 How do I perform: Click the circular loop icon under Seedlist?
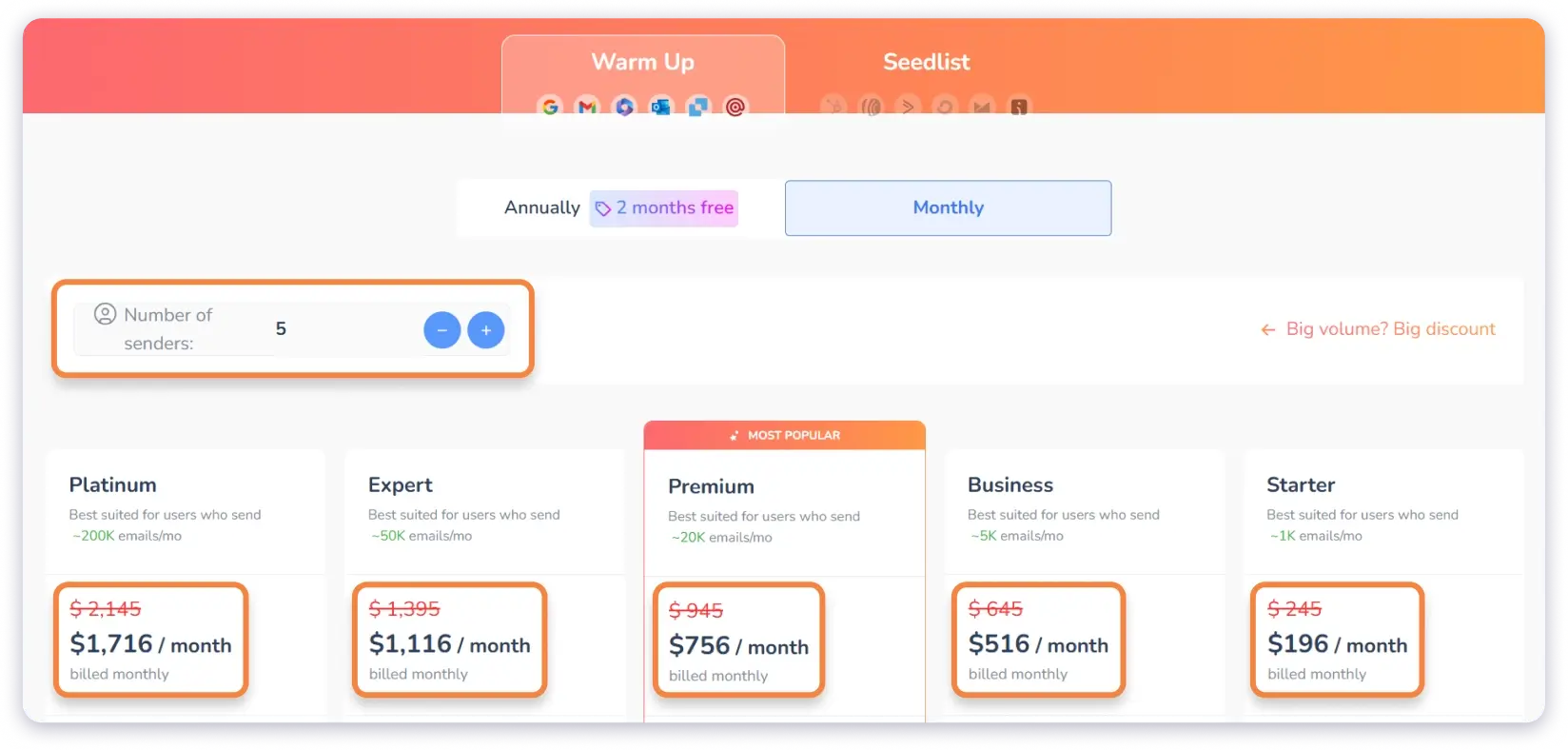[945, 107]
